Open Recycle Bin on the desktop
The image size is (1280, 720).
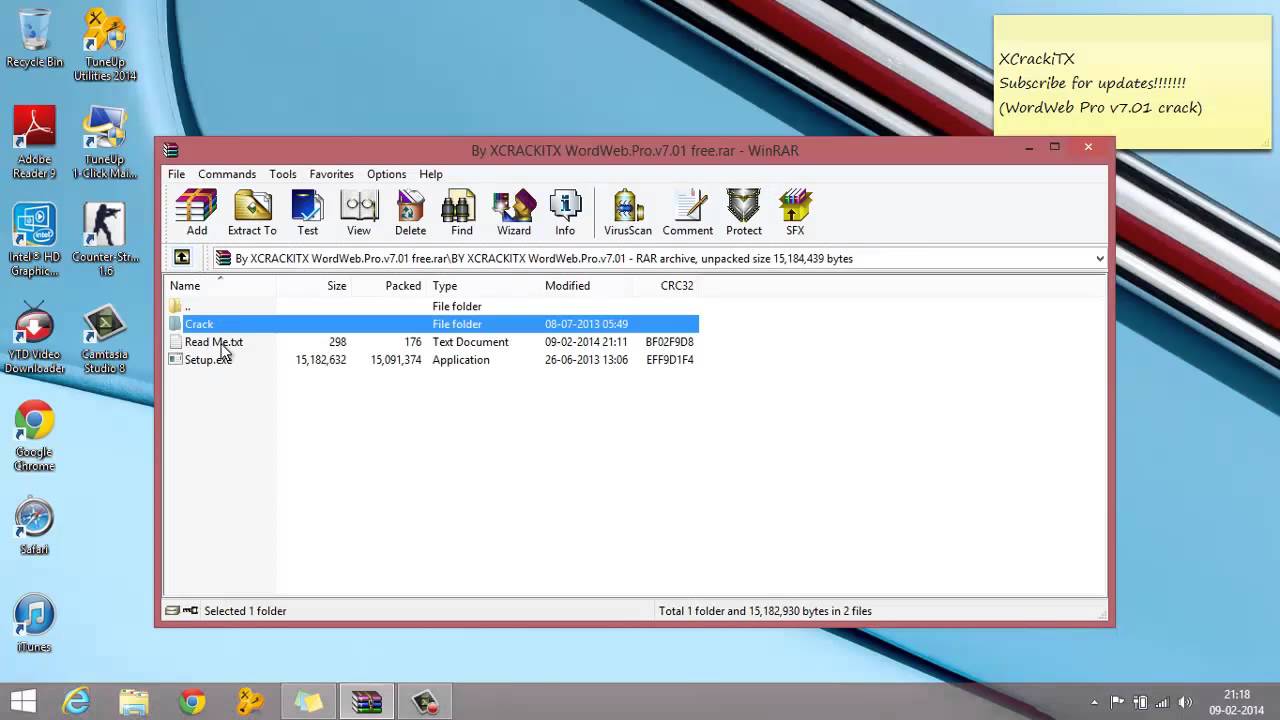(35, 38)
